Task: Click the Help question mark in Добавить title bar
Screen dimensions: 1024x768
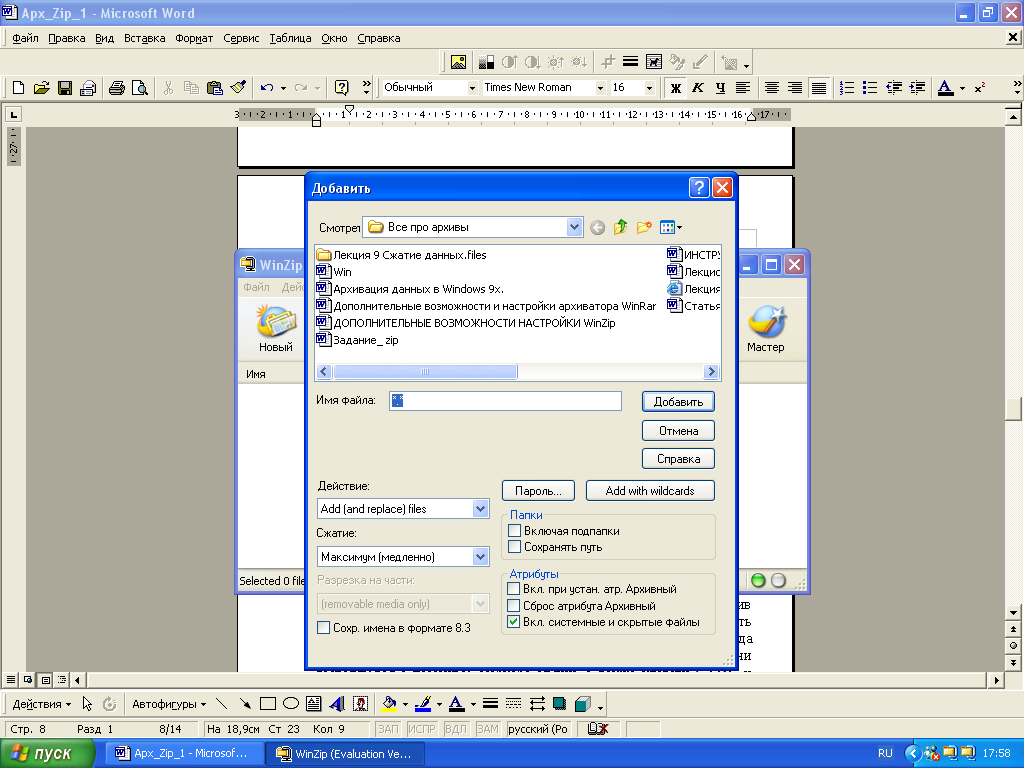Action: pyautogui.click(x=699, y=188)
